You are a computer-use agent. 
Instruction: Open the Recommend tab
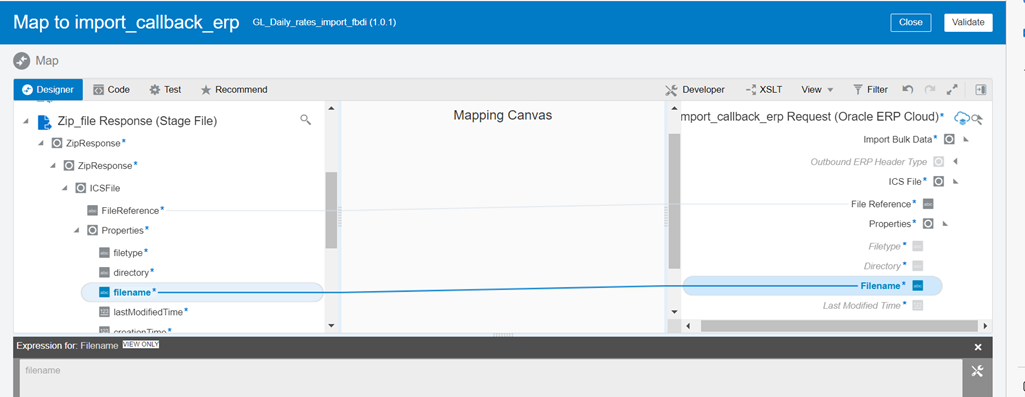[233, 90]
